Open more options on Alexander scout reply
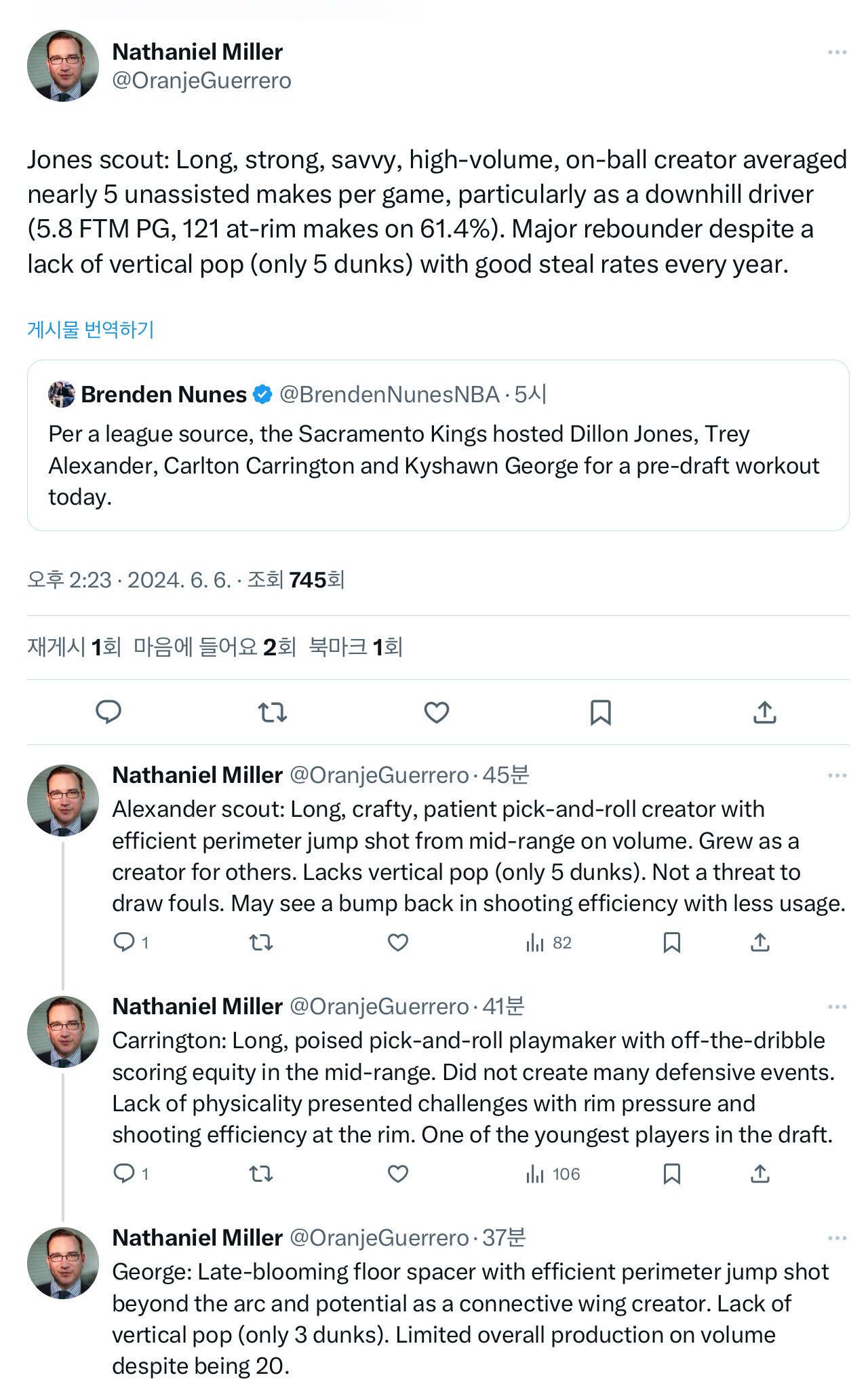This screenshot has width=868, height=1384. pyautogui.click(x=837, y=775)
